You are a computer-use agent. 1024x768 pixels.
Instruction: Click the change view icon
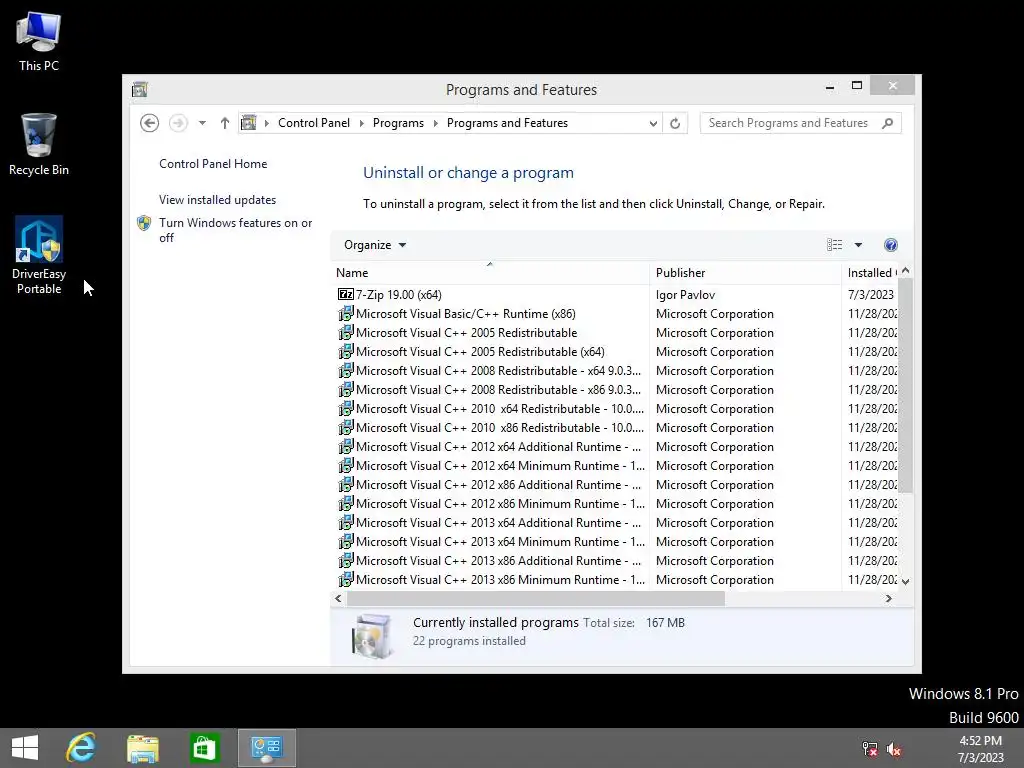[x=835, y=245]
